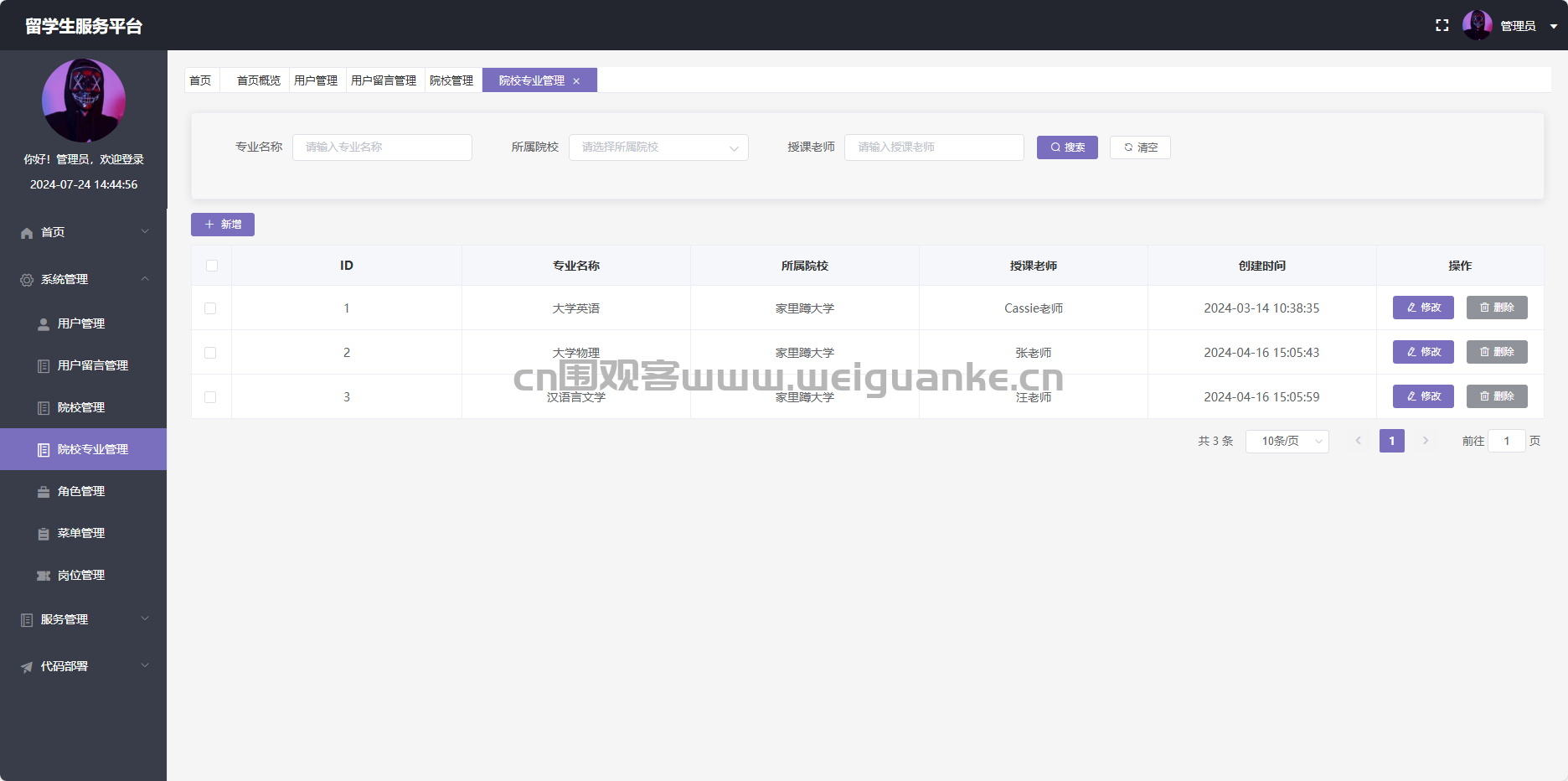The height and width of the screenshot is (781, 1568).
Task: Switch to the 院校管理 tab
Action: [451, 80]
